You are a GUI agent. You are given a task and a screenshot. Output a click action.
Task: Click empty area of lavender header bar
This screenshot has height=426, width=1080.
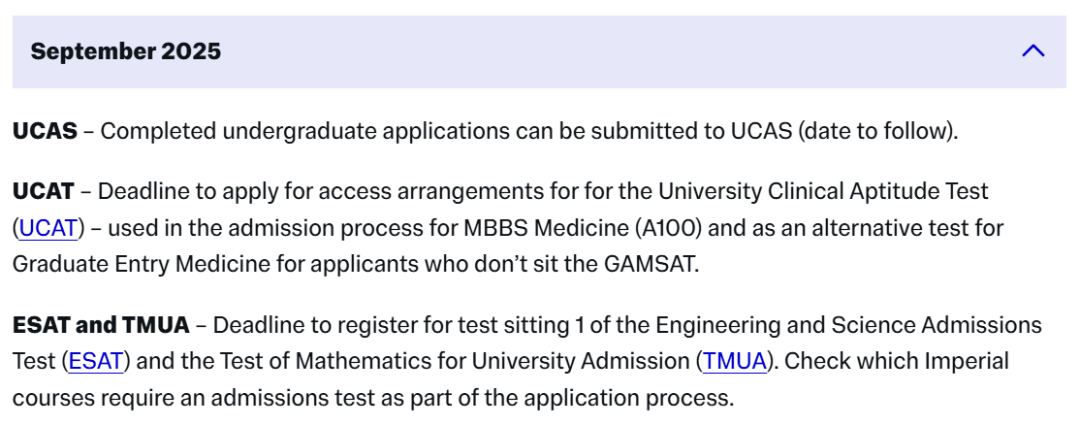[620, 51]
